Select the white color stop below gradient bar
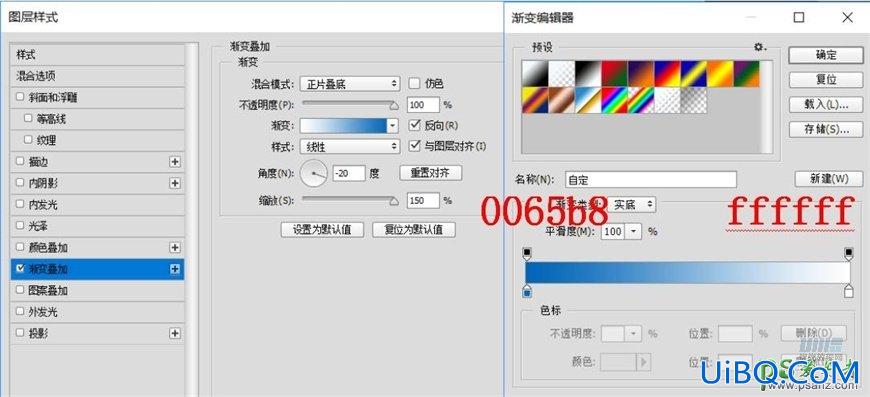 848,291
